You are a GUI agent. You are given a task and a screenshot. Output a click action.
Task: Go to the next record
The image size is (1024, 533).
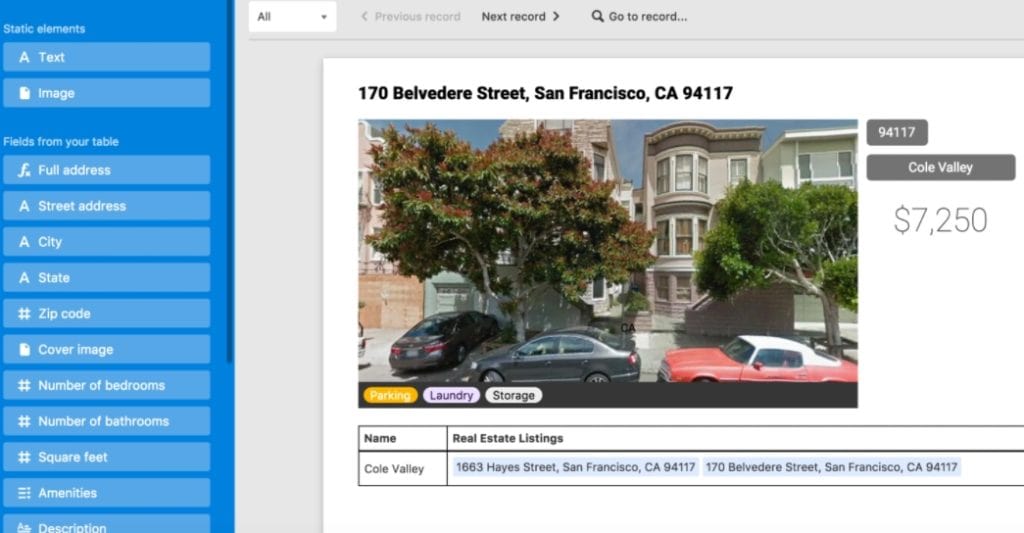[520, 16]
